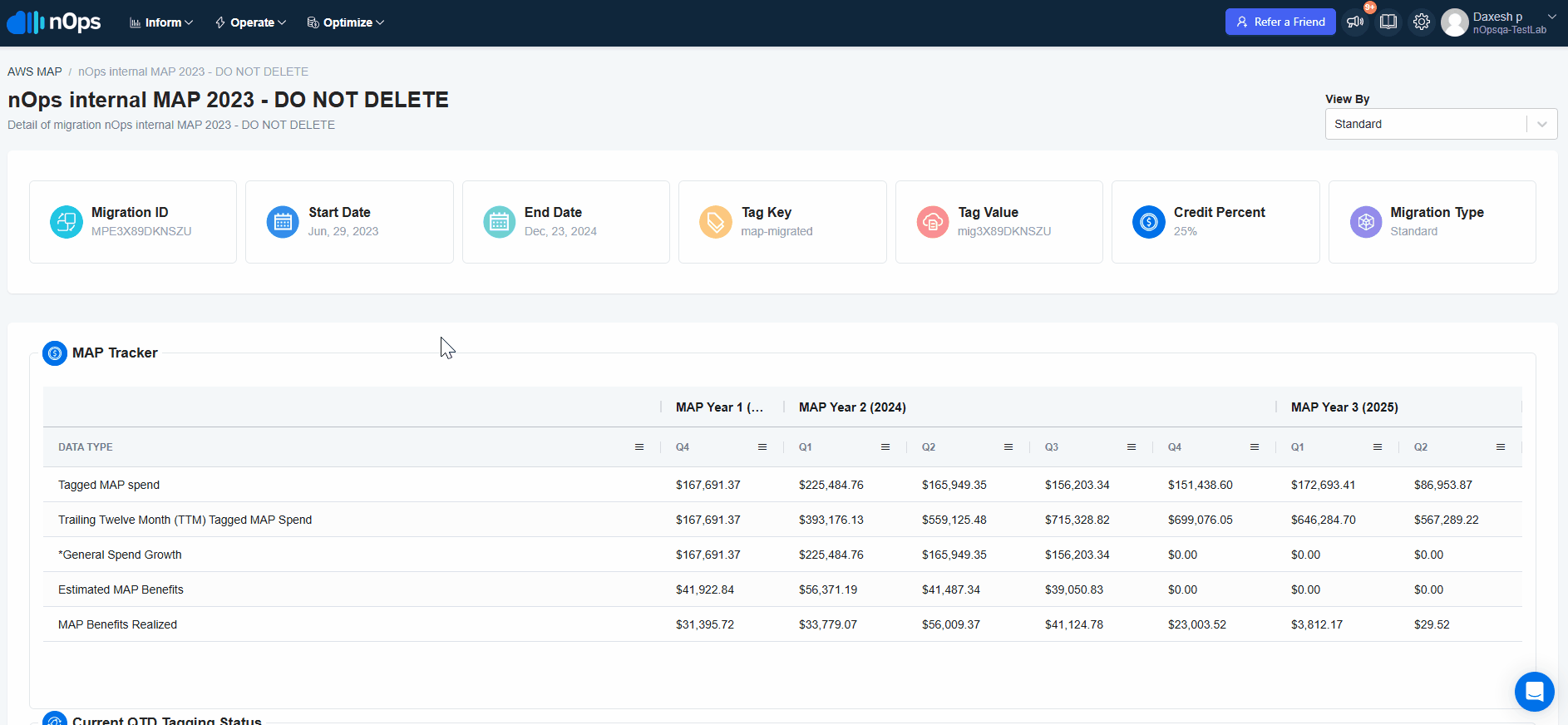Select the Trailing Twelve Month row label
Screen dimensions: 1568x725
(185, 520)
